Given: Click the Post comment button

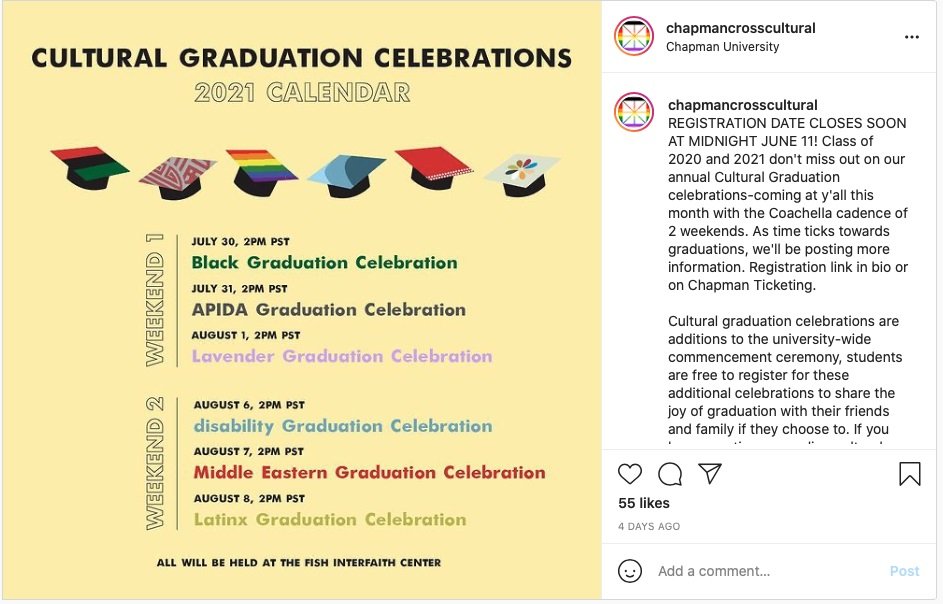Looking at the screenshot, I should tap(904, 571).
